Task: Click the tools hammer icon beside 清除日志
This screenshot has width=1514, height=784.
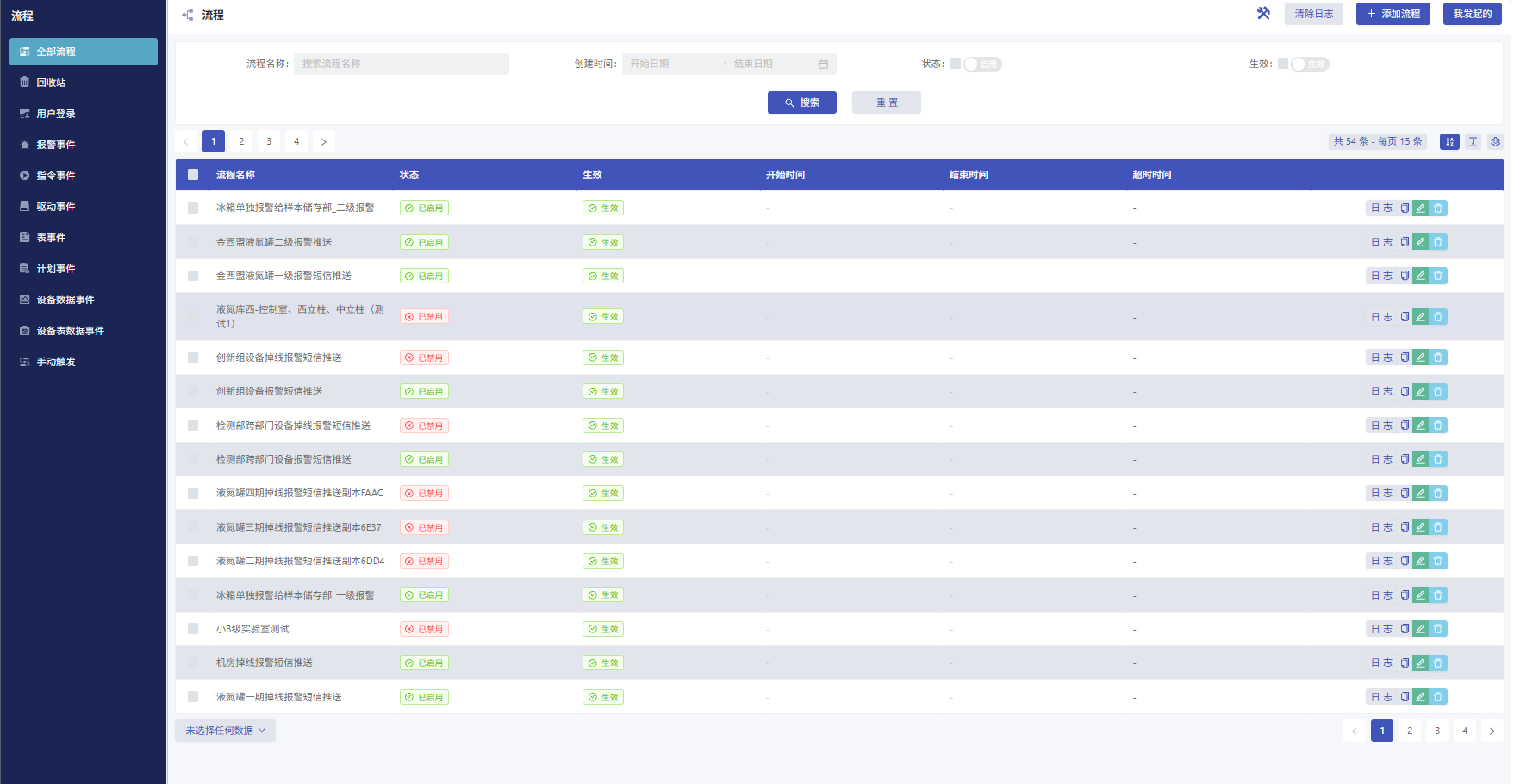Action: tap(1263, 13)
